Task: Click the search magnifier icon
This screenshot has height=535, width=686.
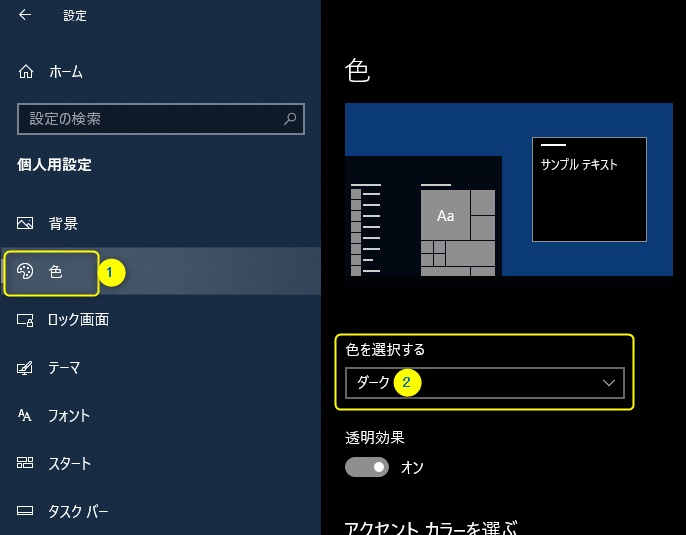Action: (290, 119)
